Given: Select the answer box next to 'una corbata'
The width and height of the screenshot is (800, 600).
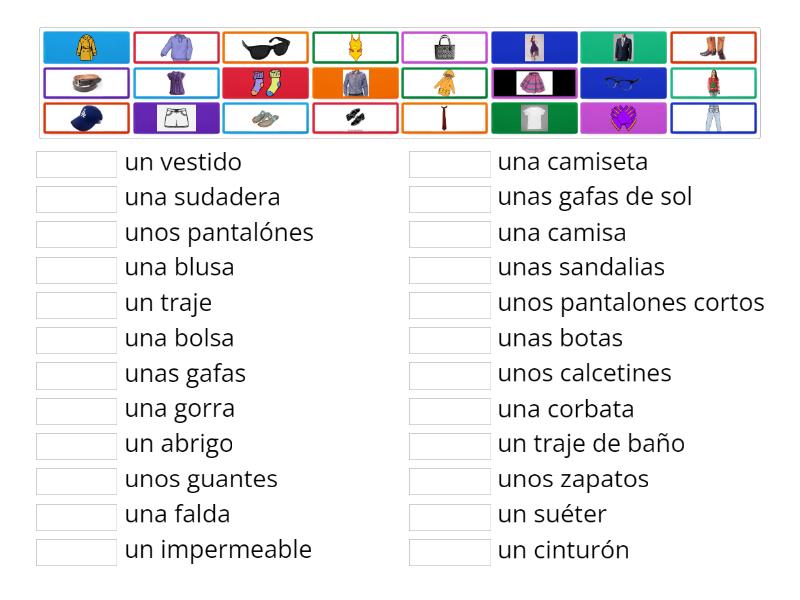Looking at the screenshot, I should [x=450, y=408].
